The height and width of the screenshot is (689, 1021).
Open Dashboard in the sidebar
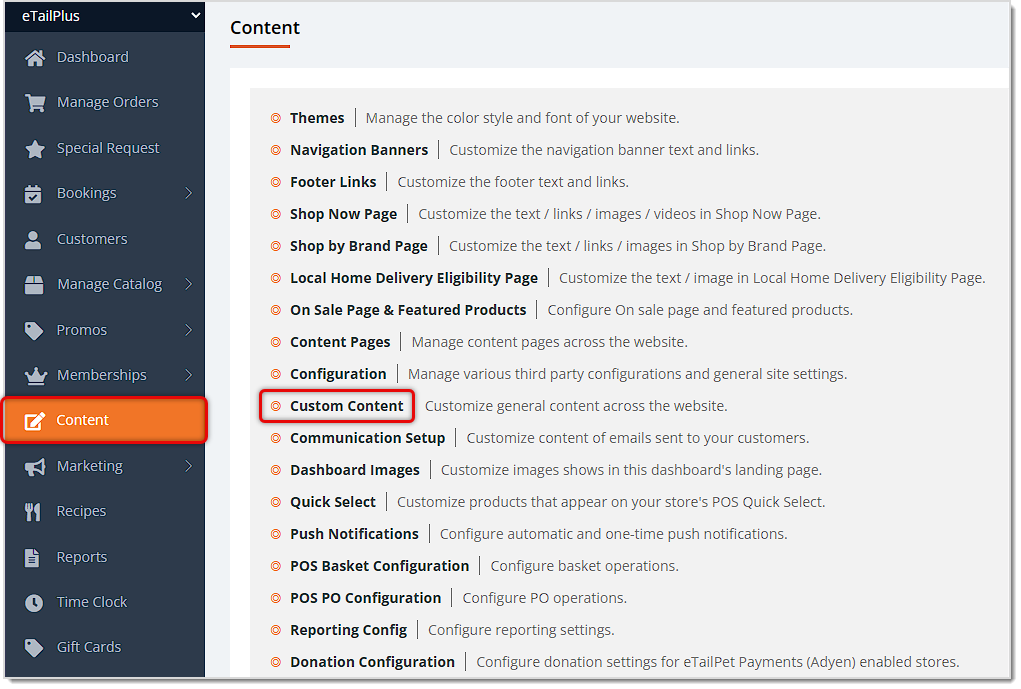point(92,57)
